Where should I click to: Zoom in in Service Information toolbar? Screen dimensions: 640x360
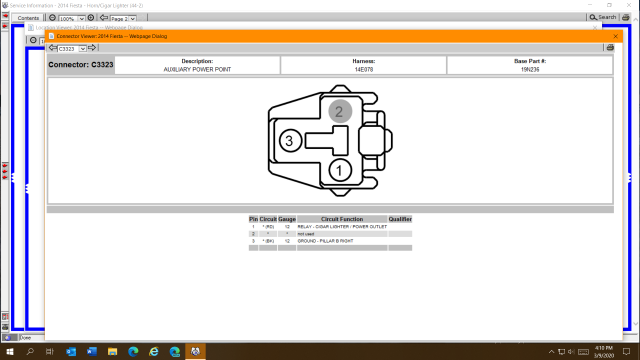(91, 18)
